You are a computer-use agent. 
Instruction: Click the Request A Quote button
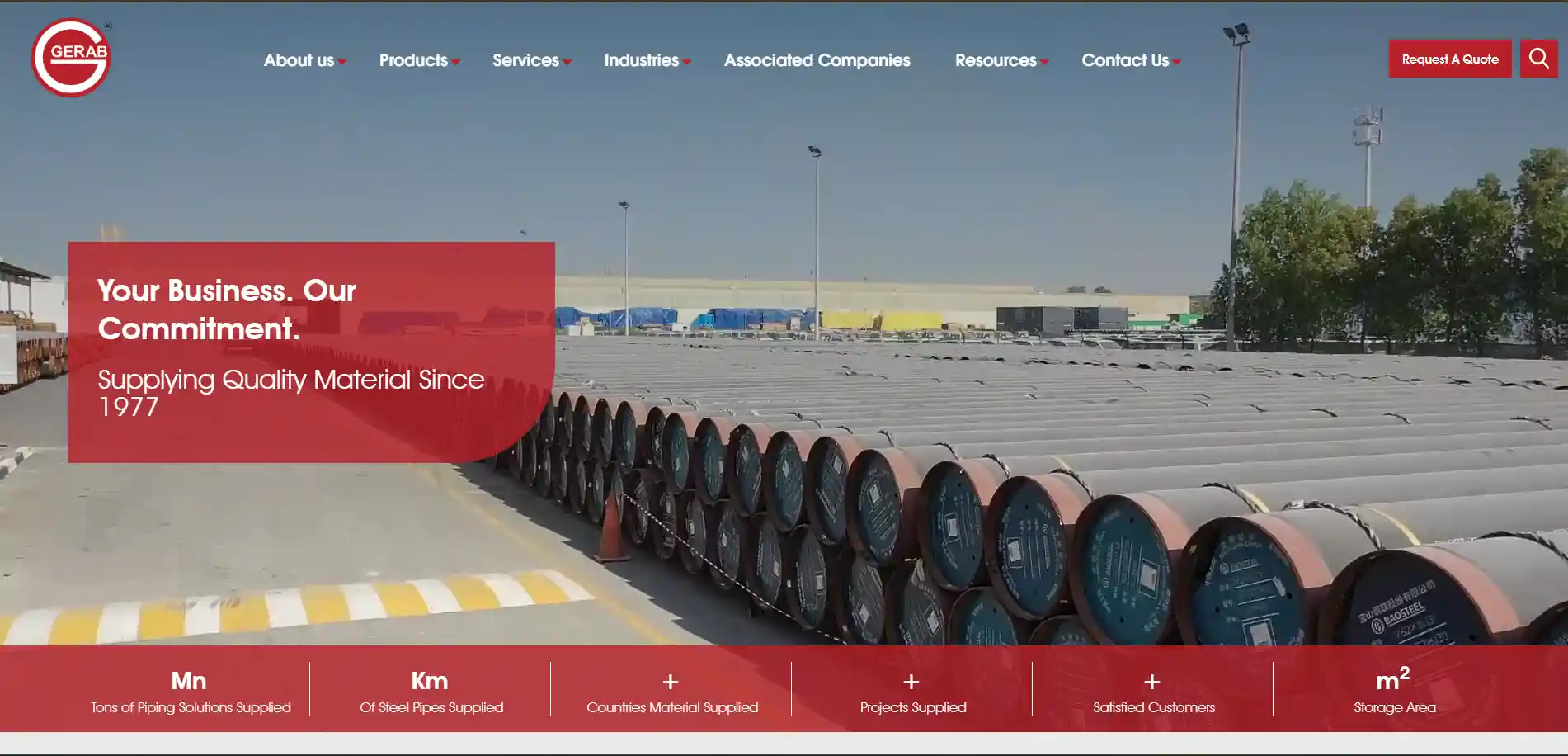(1450, 59)
